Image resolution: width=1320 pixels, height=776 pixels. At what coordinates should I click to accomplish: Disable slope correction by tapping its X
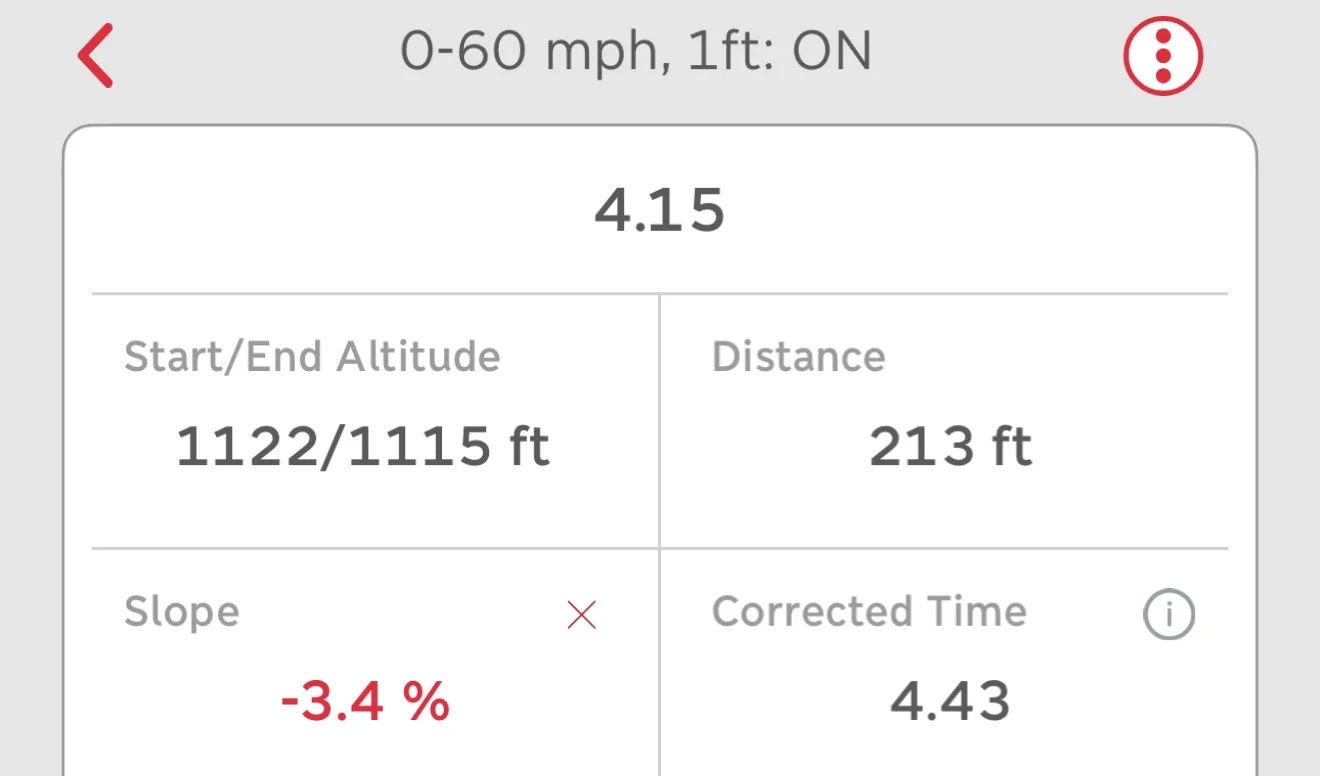click(x=581, y=614)
